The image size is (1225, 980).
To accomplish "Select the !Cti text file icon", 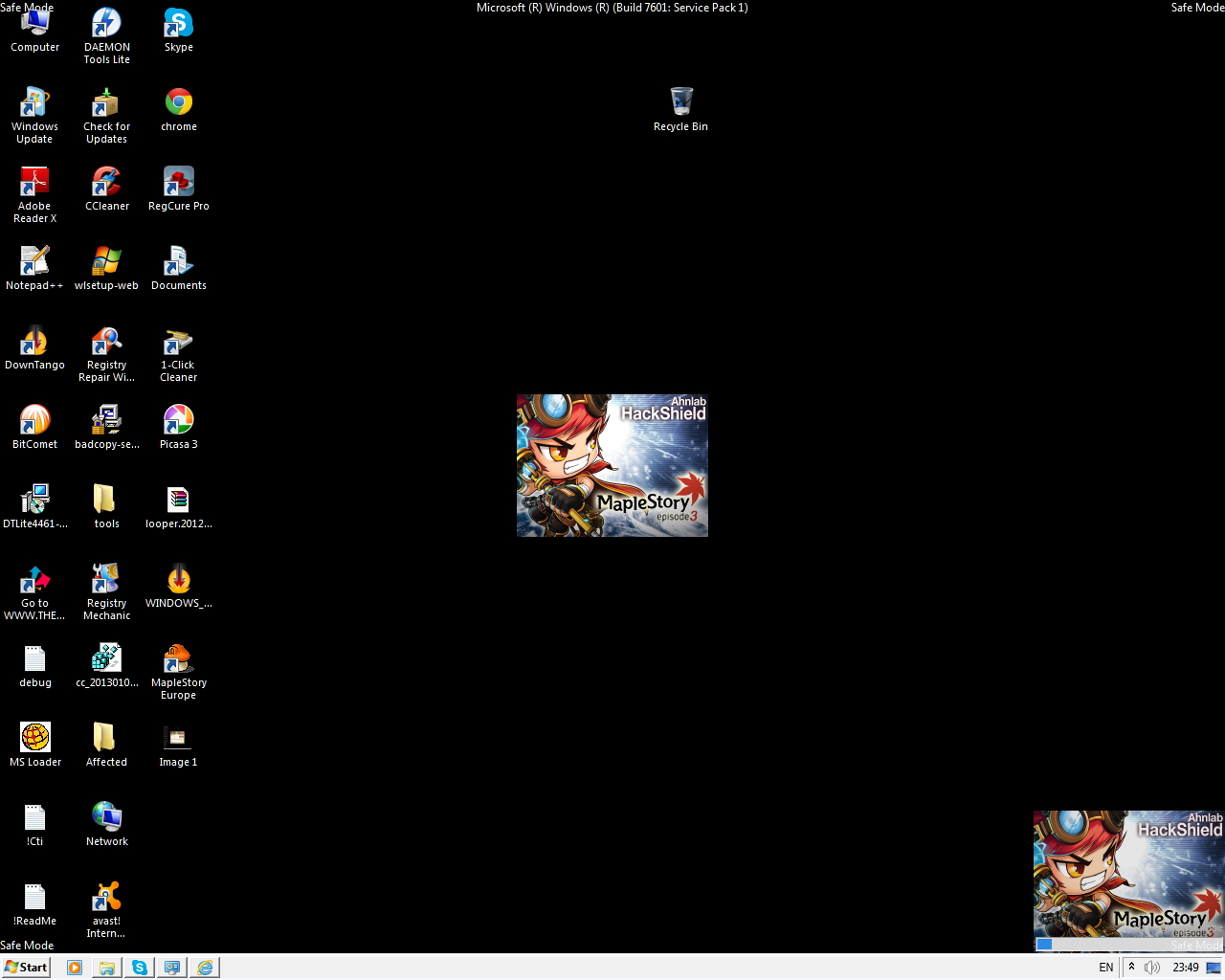I will click(35, 824).
